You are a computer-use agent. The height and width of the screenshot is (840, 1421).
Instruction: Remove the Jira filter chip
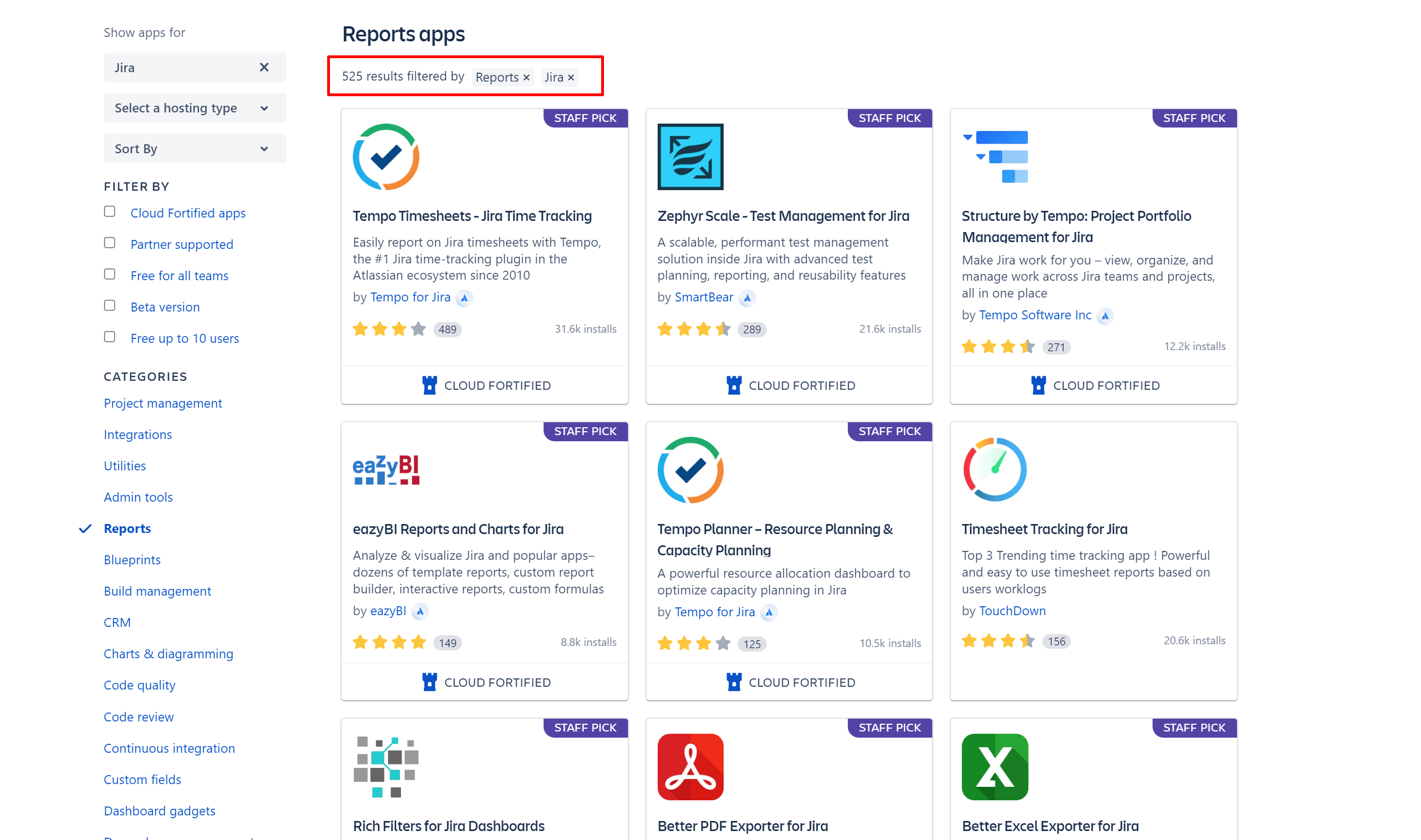point(571,78)
